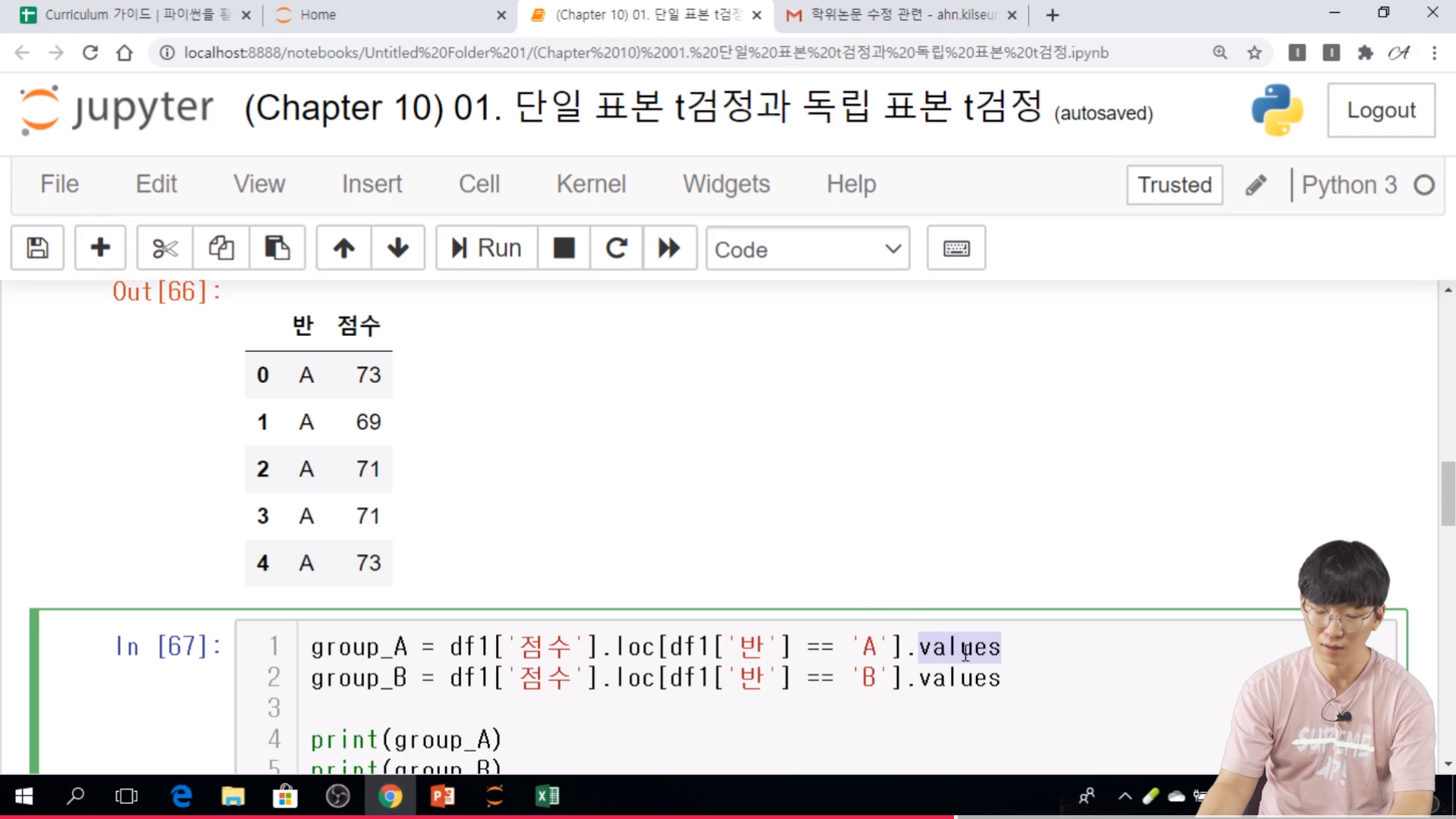Click the Logout button
The width and height of the screenshot is (1456, 819).
coord(1380,111)
